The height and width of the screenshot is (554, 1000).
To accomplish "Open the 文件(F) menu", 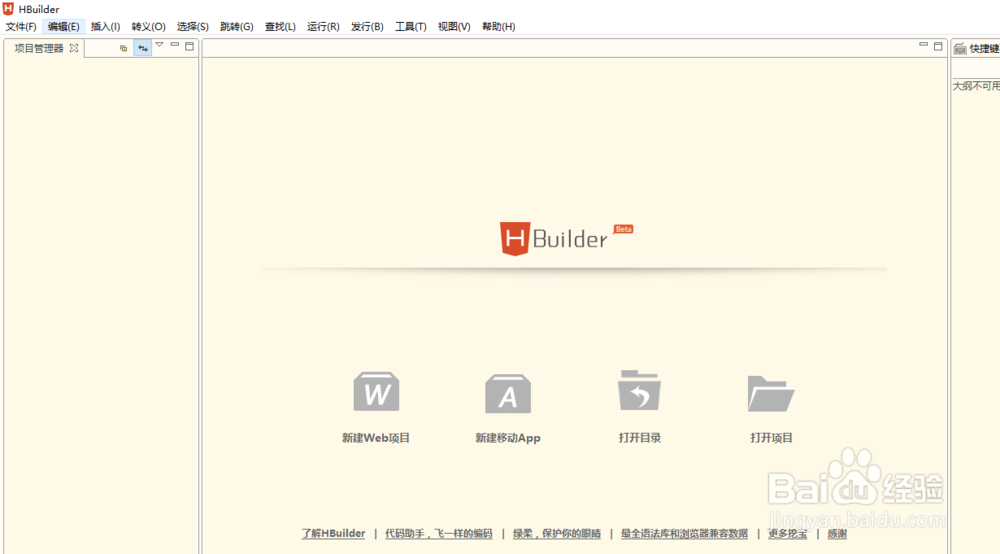I will [x=21, y=27].
